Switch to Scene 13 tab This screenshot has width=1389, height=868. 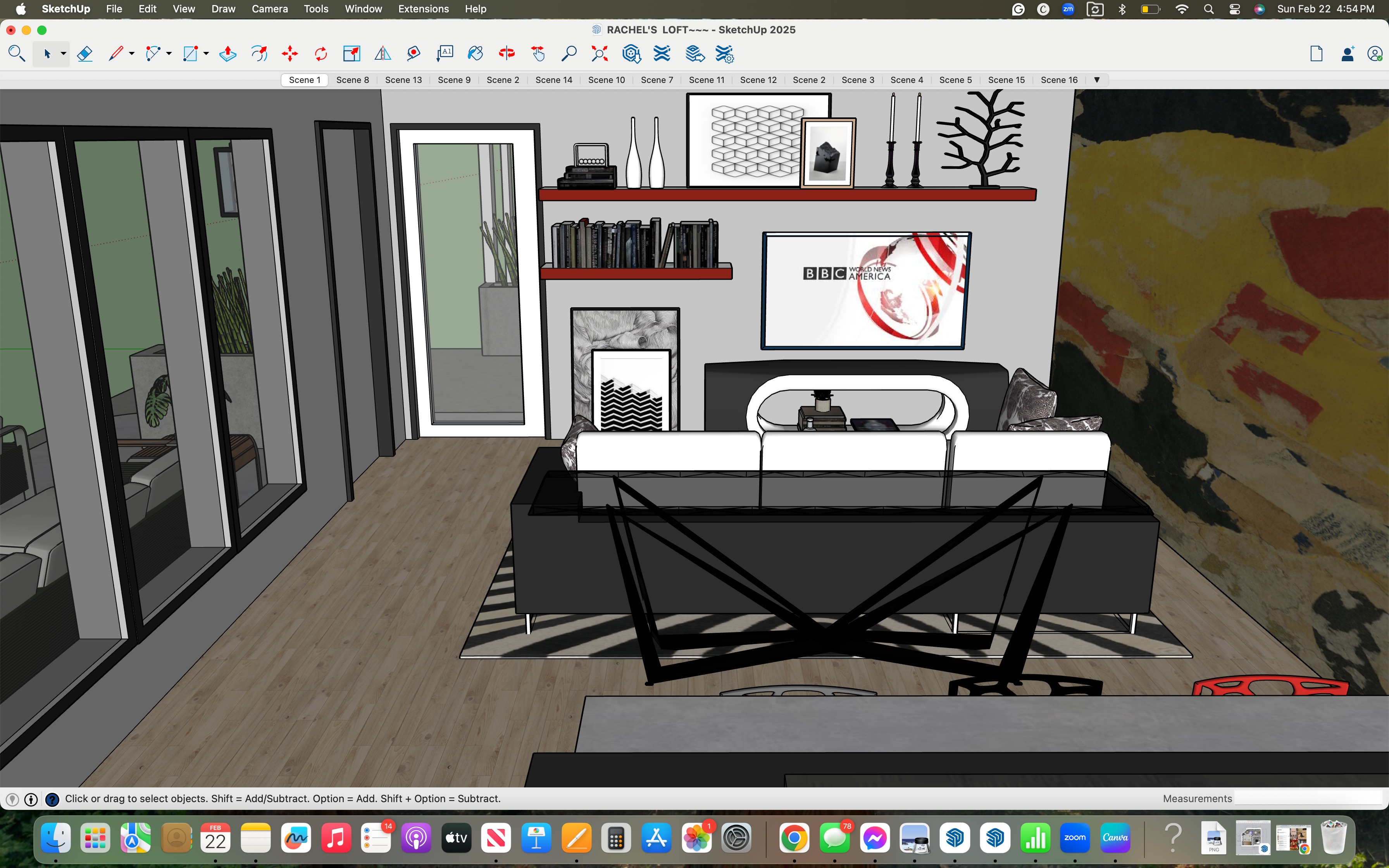pyautogui.click(x=403, y=80)
